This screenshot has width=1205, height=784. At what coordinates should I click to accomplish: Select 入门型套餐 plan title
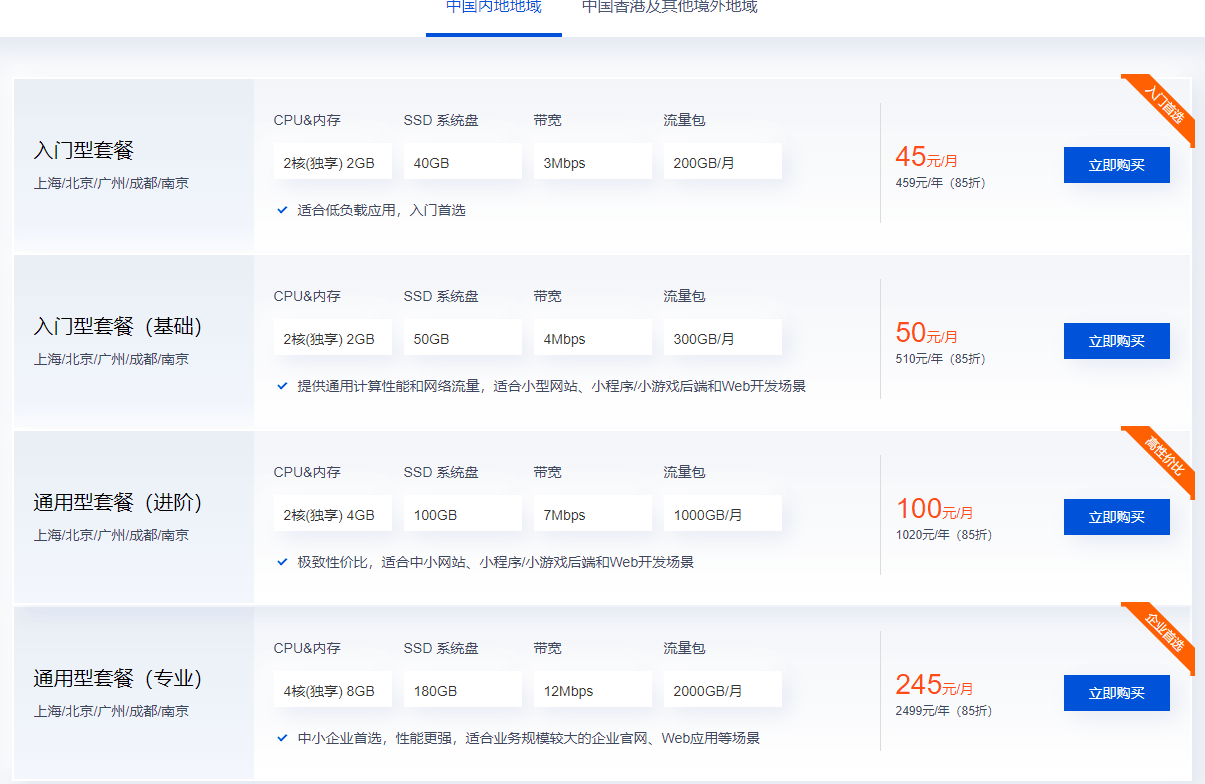(x=83, y=151)
